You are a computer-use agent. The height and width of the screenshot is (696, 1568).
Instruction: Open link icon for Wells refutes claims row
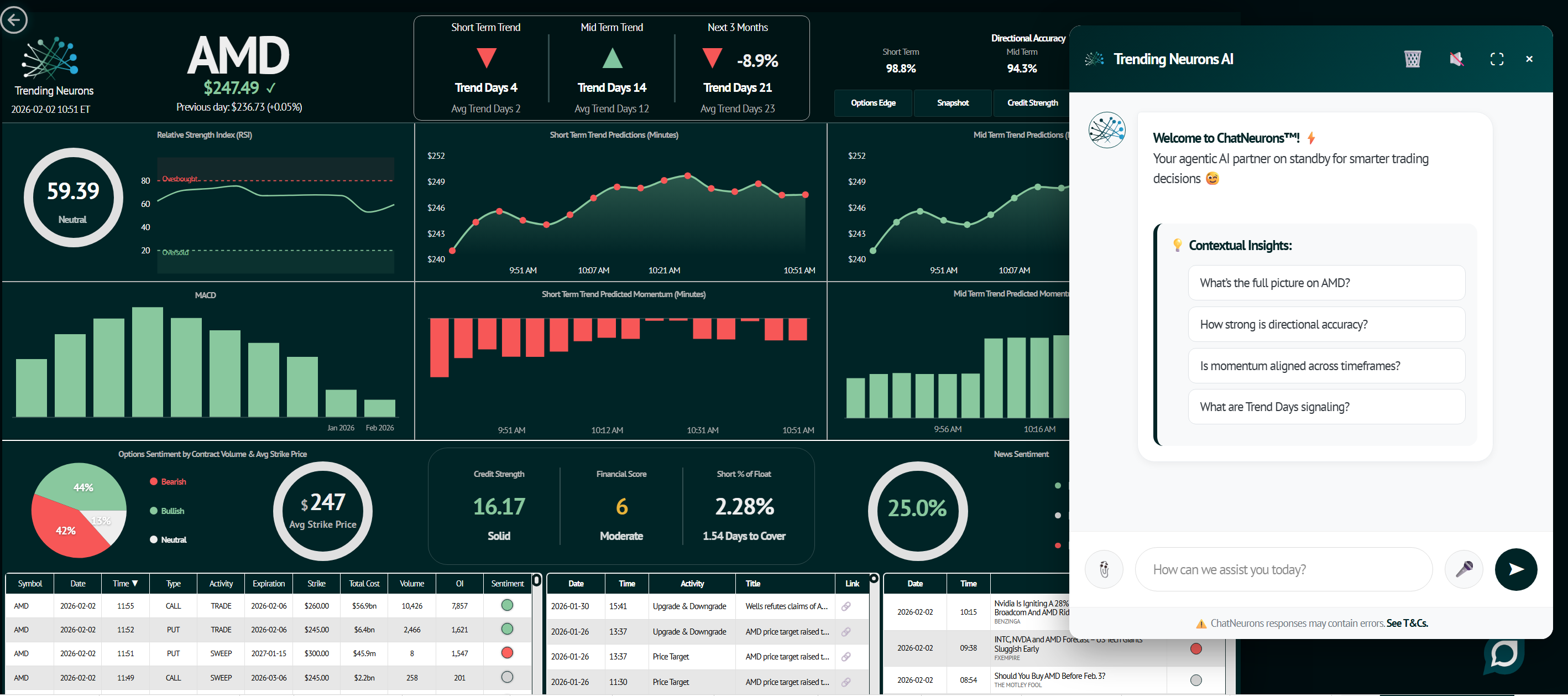coord(845,606)
